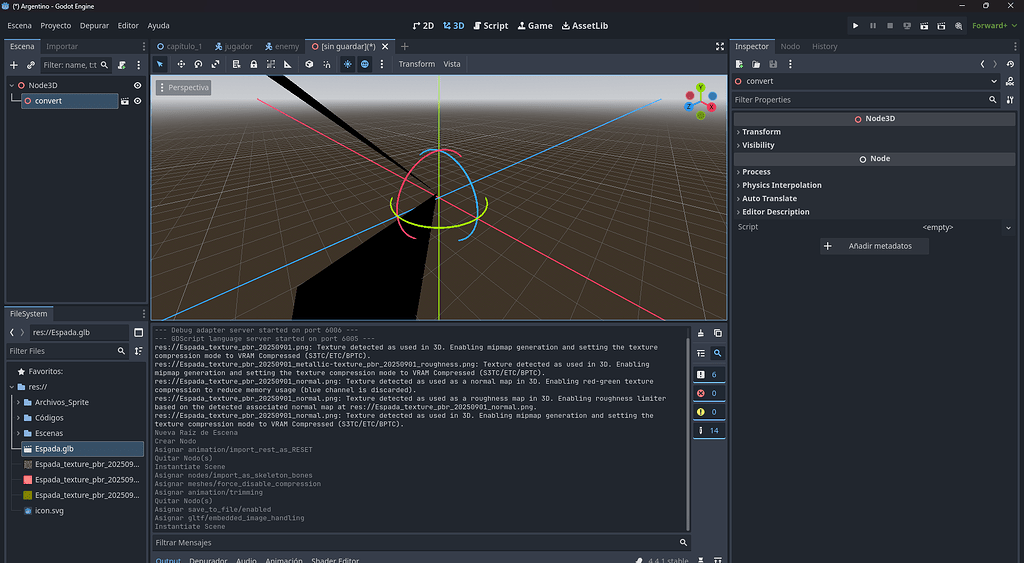Collapse the Node3D tree node
1024x563 pixels.
tap(12, 86)
